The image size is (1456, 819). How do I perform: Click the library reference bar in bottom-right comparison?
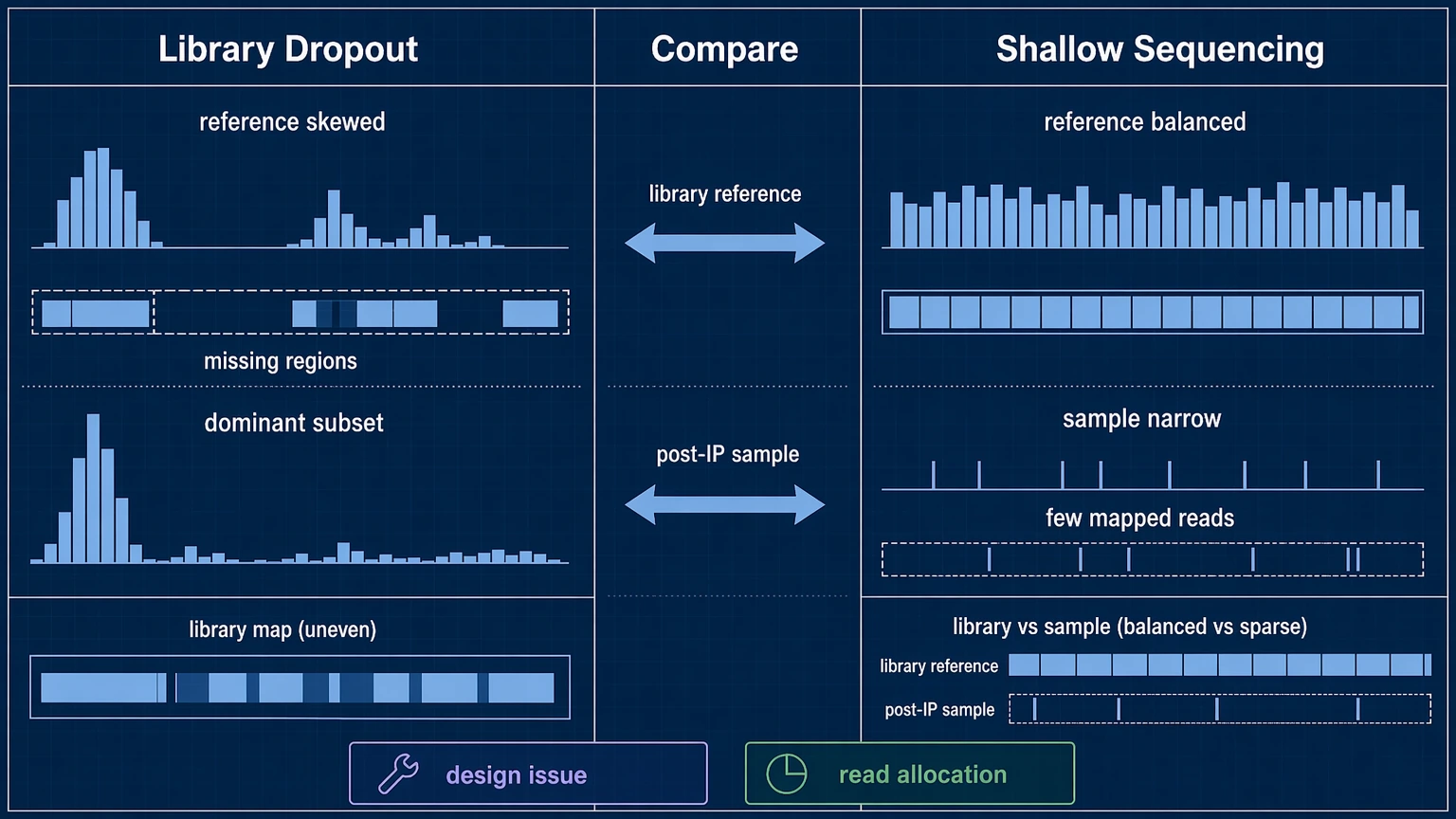click(x=1220, y=664)
